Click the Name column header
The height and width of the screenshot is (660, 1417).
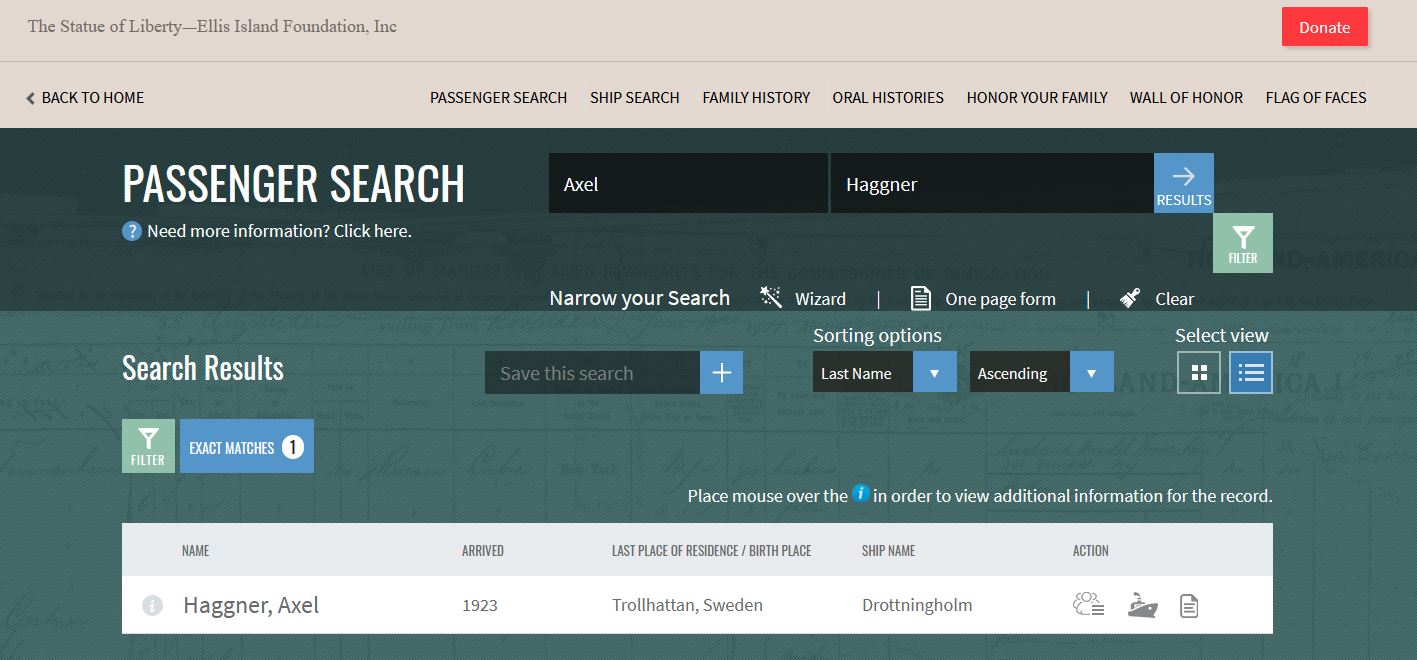click(196, 551)
